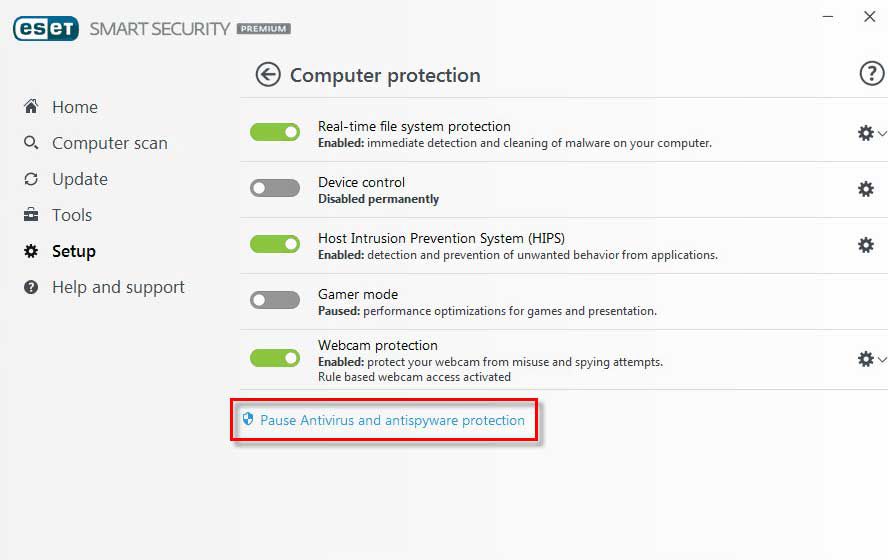Screen dimensions: 888x560
Task: Open Computer scan in the sidebar
Action: tap(109, 143)
